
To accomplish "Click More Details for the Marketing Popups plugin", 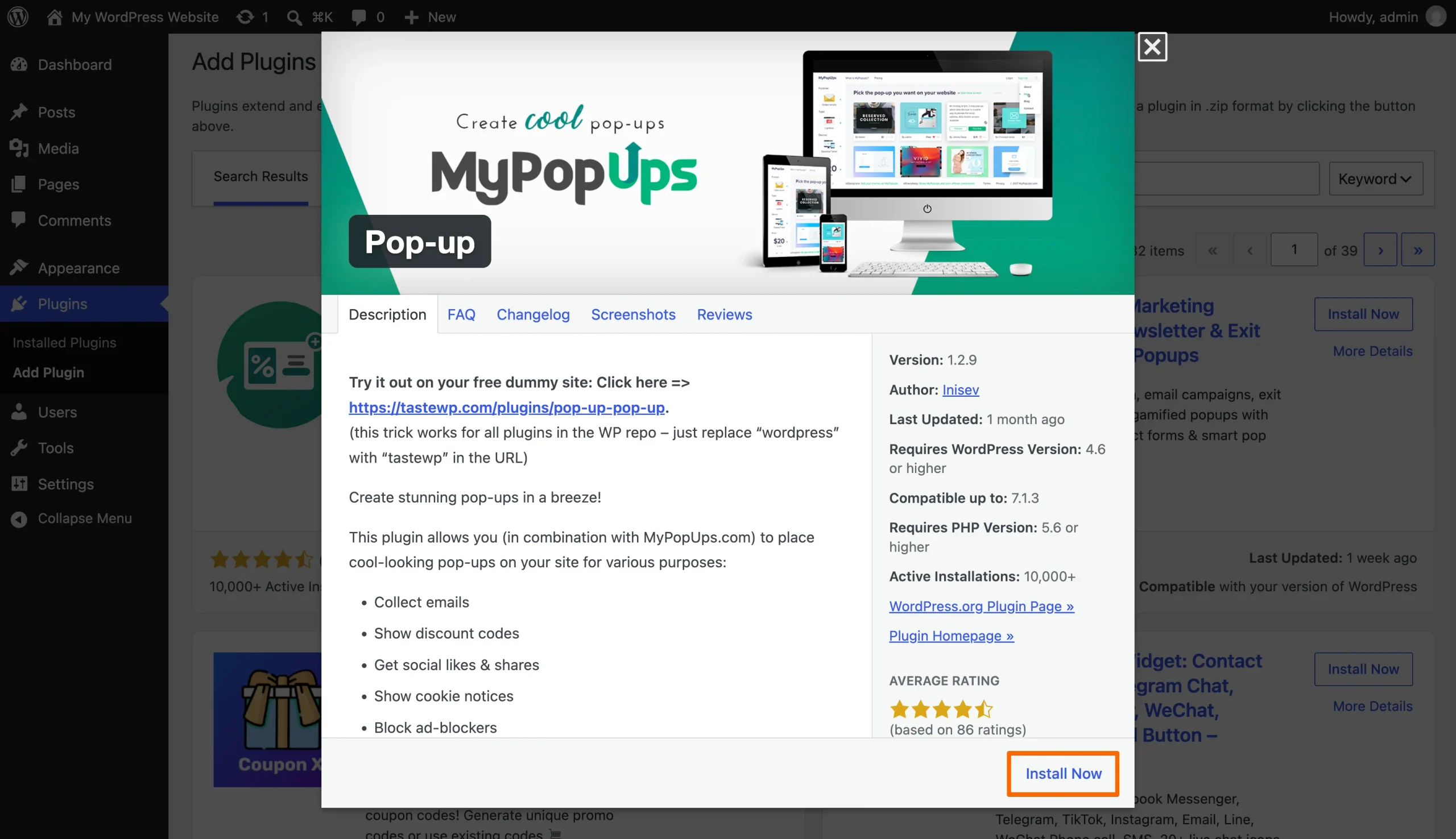I will (x=1372, y=351).
